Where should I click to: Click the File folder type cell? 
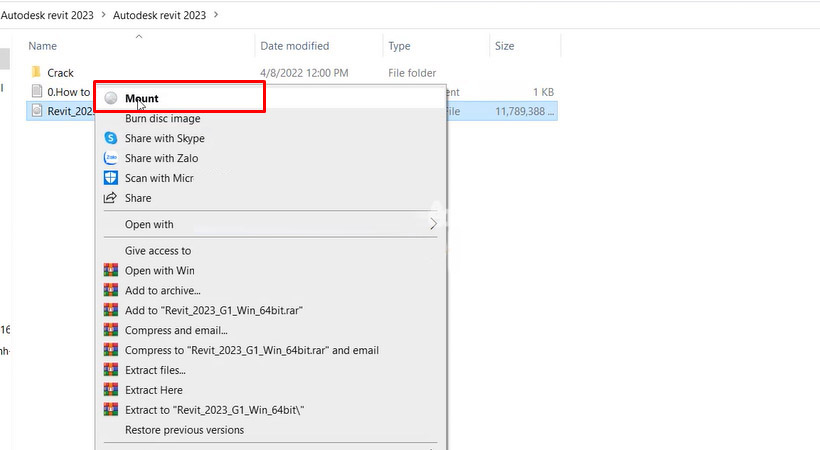pos(412,73)
